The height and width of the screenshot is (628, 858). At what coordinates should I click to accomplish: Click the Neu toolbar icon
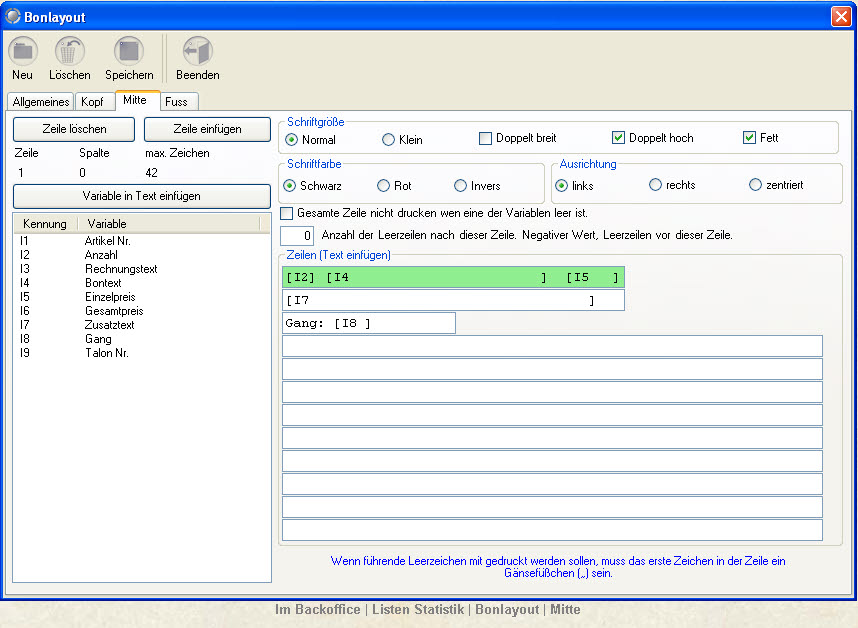coord(23,52)
